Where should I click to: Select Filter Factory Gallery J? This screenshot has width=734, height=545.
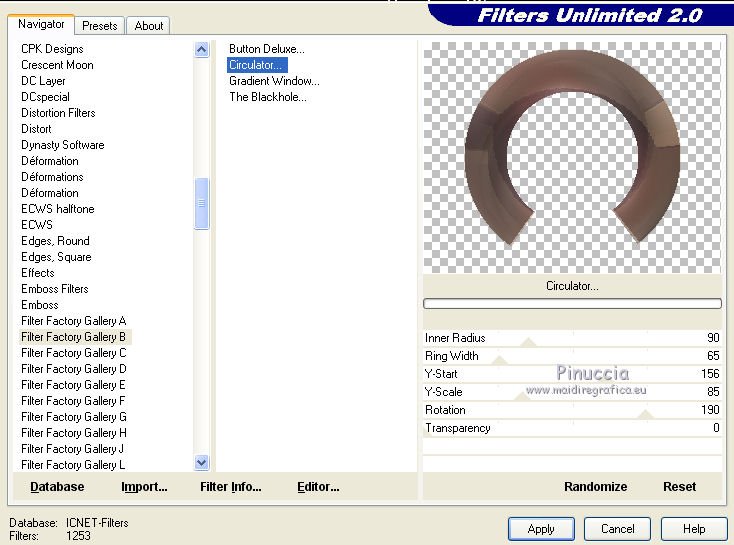tap(73, 449)
